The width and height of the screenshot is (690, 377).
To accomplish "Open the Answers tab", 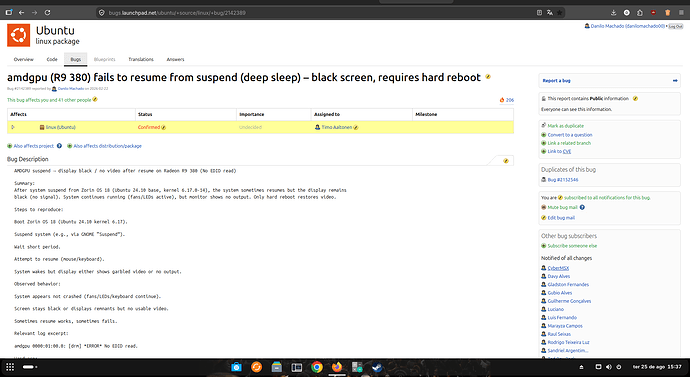I will point(175,59).
